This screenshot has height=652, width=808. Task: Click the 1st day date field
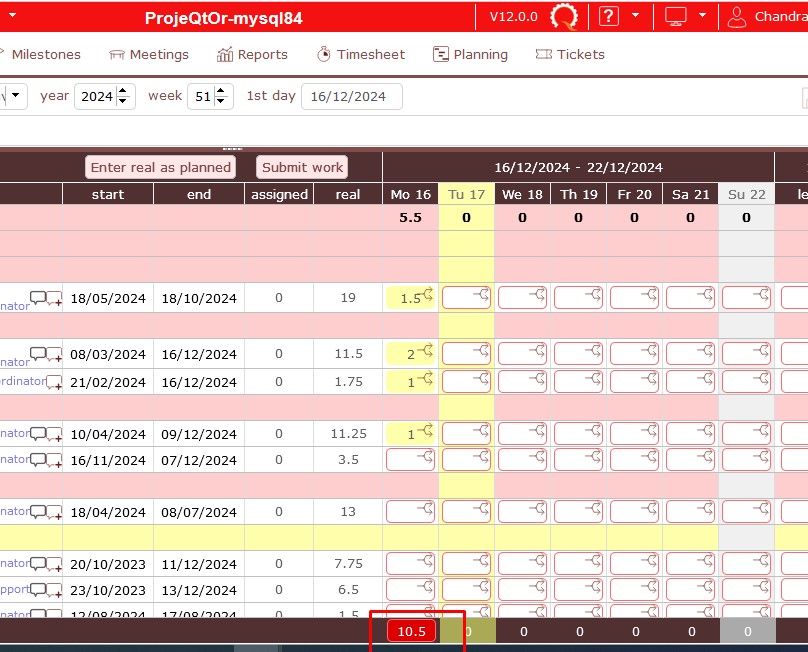click(x=351, y=96)
